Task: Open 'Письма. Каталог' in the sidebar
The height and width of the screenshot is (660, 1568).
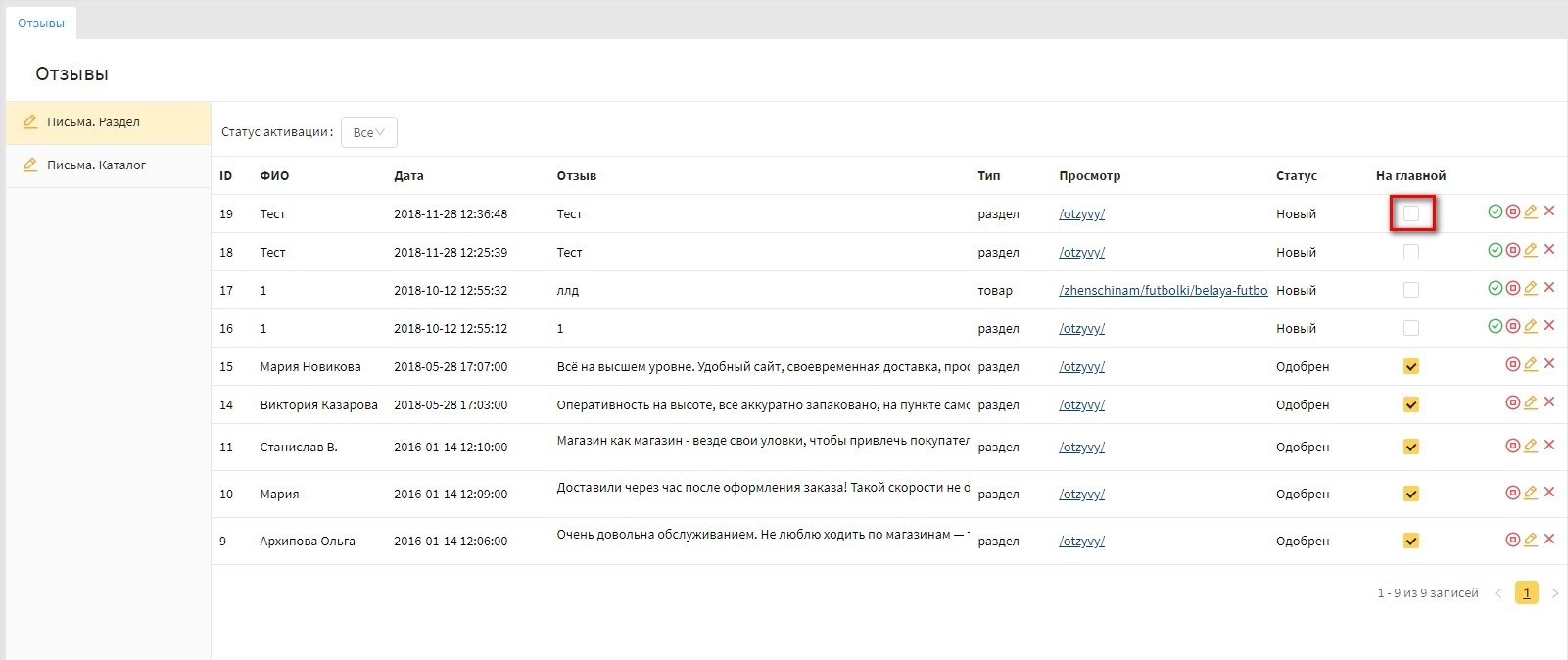Action: pyautogui.click(x=96, y=165)
